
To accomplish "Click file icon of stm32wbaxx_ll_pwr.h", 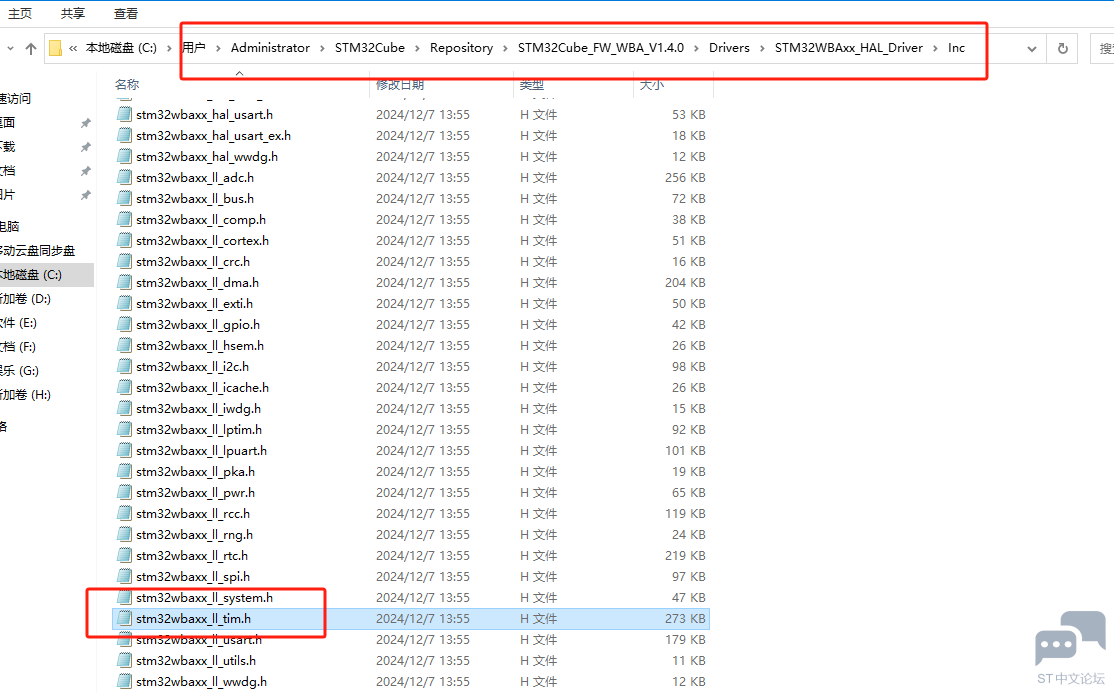I will [x=124, y=492].
